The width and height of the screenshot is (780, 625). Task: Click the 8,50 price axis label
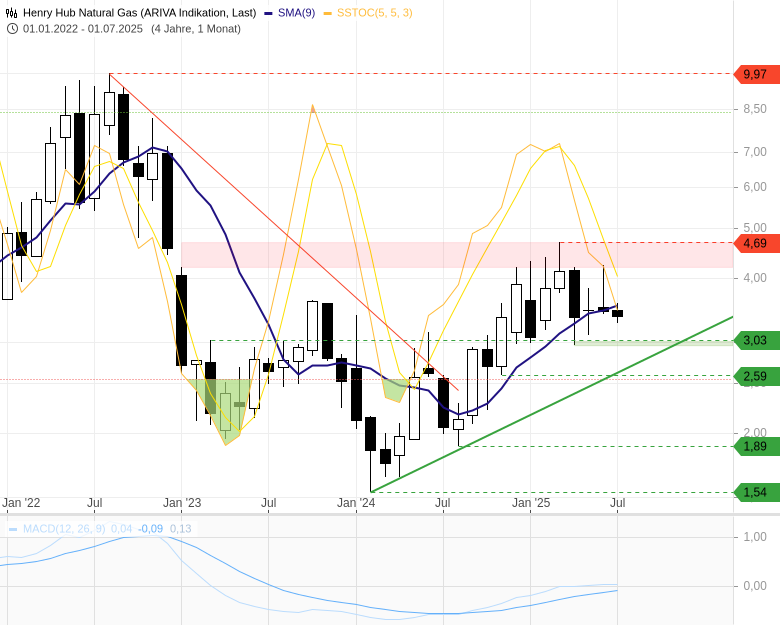click(755, 109)
